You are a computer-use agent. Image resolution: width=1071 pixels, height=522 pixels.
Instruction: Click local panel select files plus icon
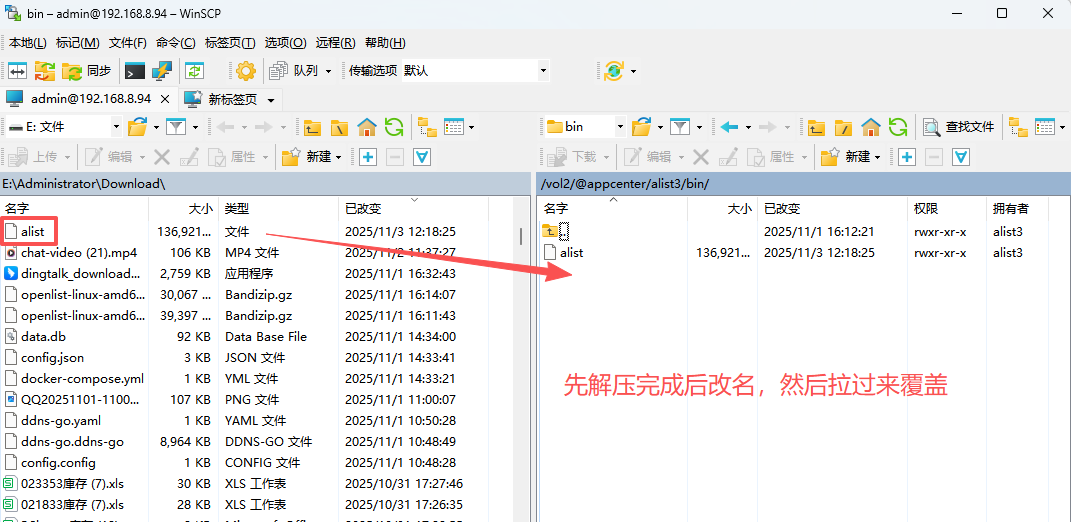[x=367, y=157]
